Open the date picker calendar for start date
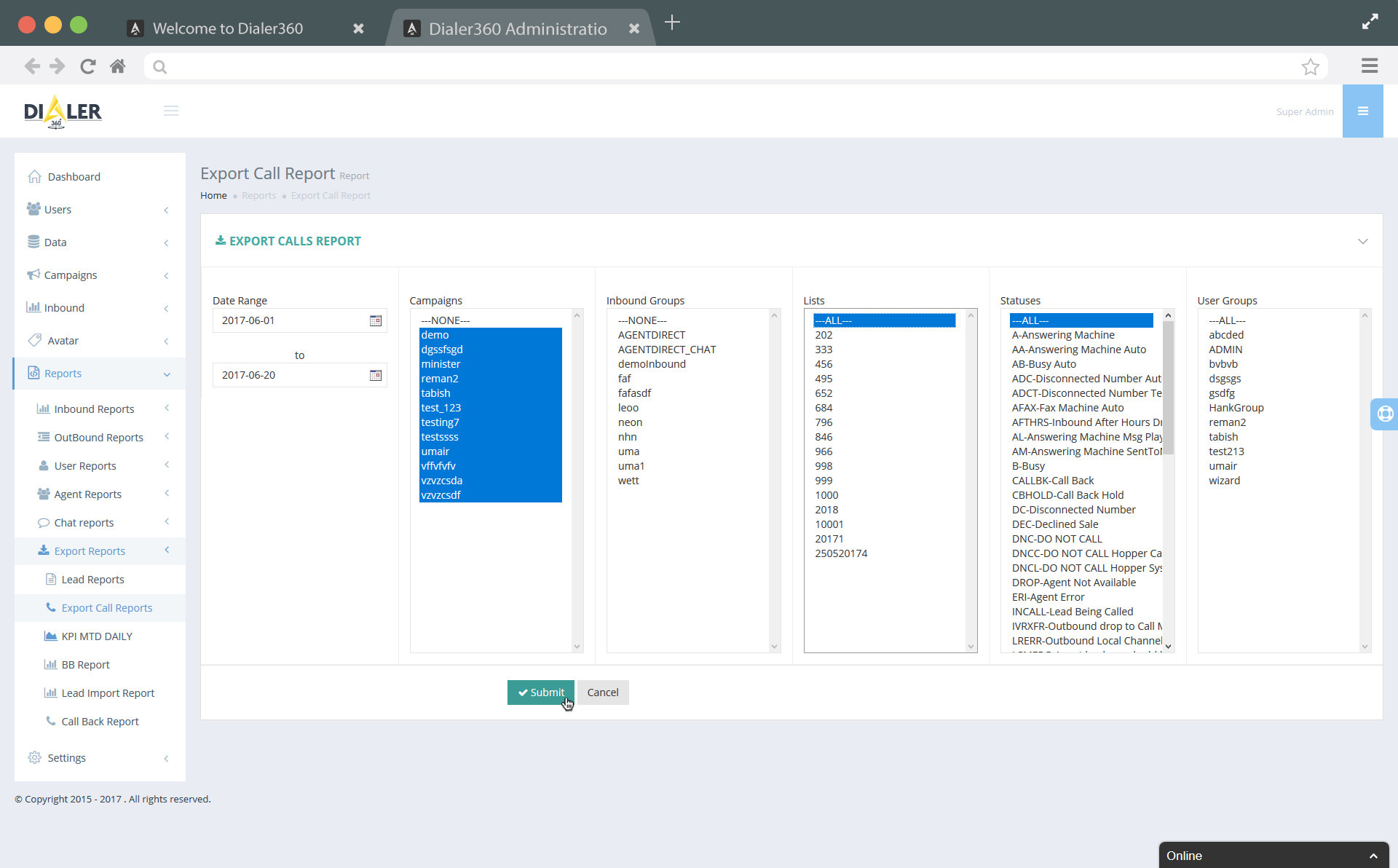1398x868 pixels. (376, 320)
